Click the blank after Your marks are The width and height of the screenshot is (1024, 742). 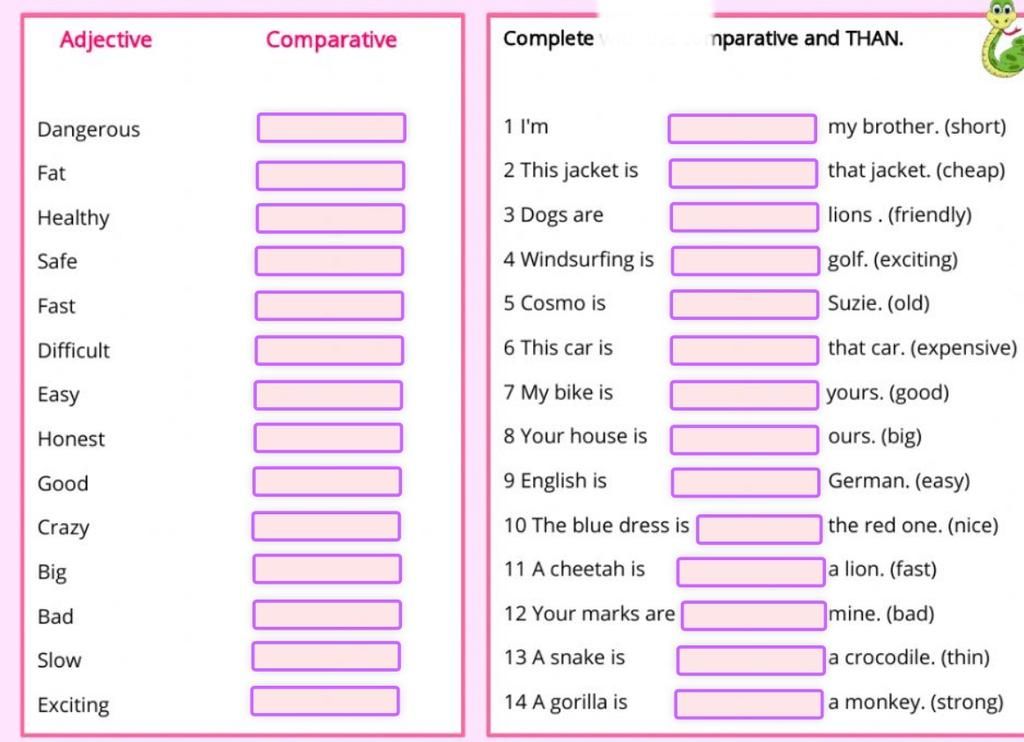click(754, 615)
